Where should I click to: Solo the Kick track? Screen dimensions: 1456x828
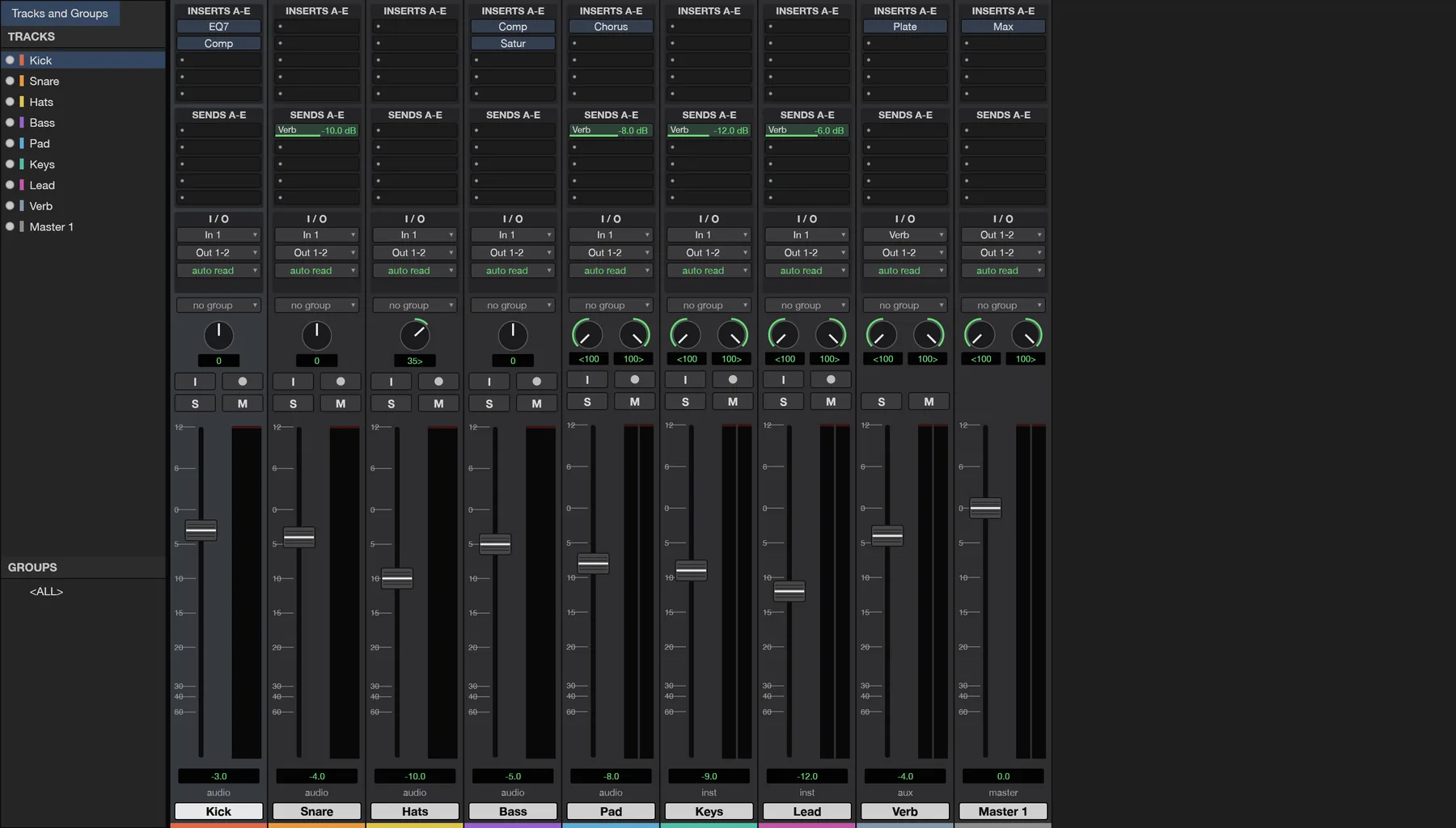(x=195, y=403)
